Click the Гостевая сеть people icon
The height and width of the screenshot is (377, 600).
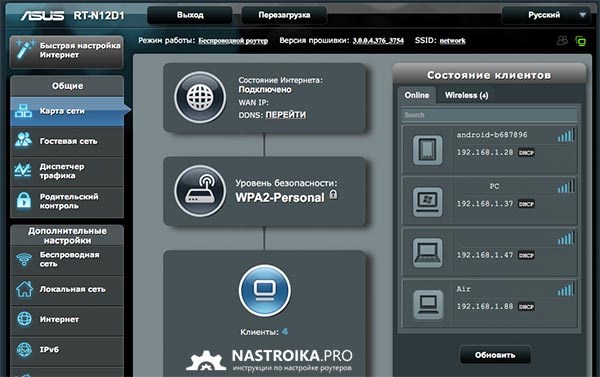[x=23, y=140]
